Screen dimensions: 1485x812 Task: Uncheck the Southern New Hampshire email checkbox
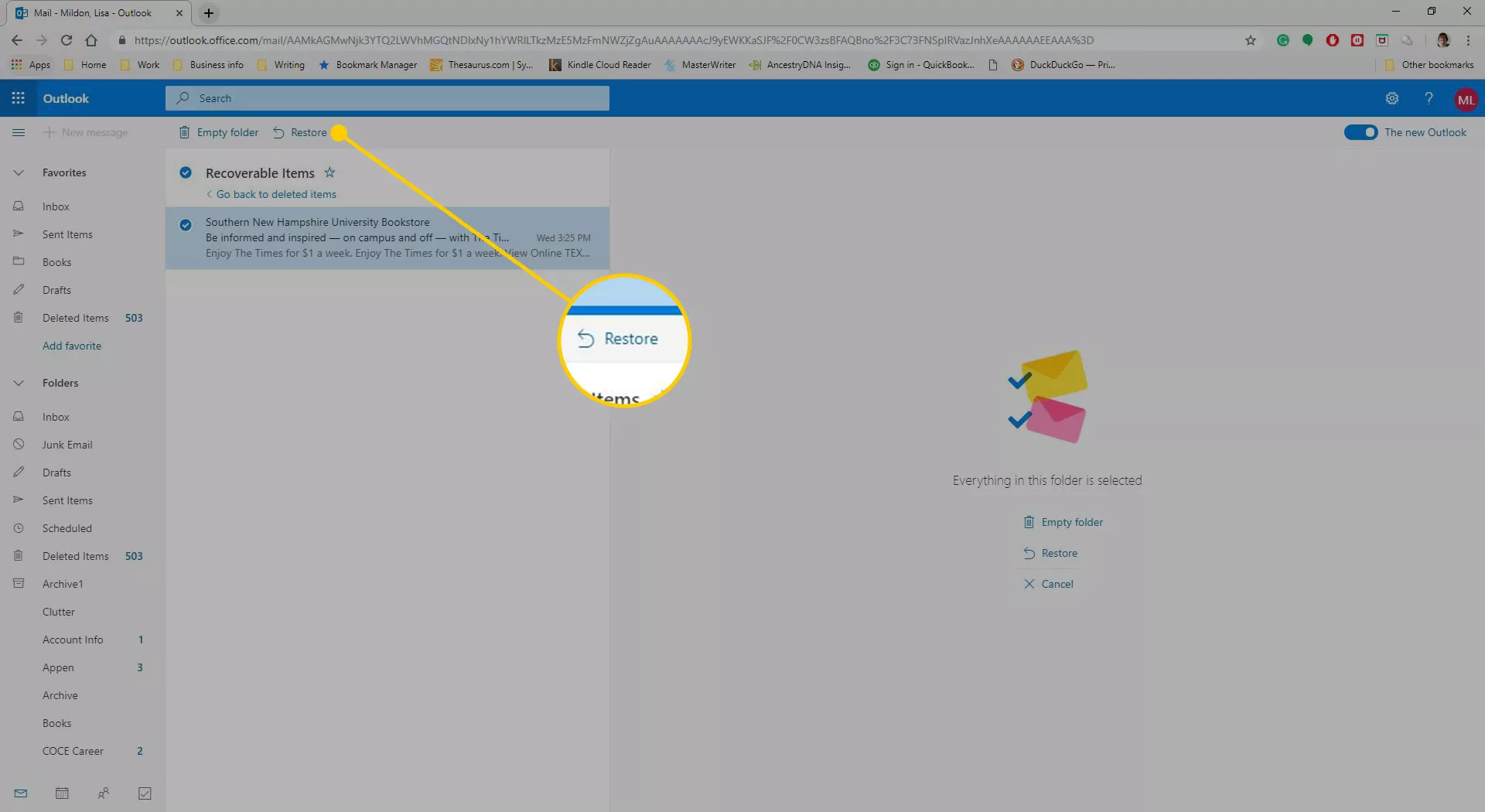186,225
